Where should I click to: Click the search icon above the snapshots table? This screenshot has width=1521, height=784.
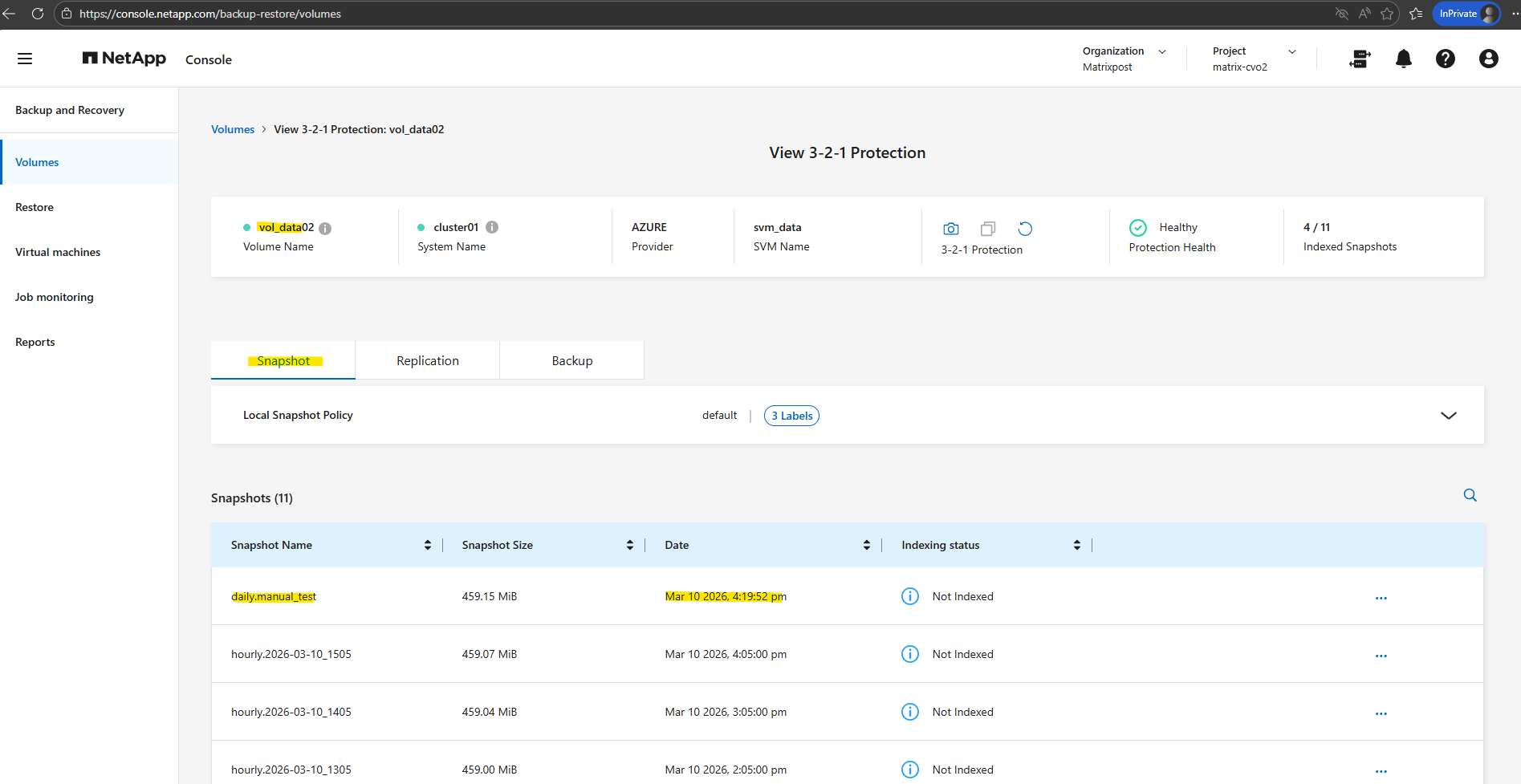point(1470,495)
